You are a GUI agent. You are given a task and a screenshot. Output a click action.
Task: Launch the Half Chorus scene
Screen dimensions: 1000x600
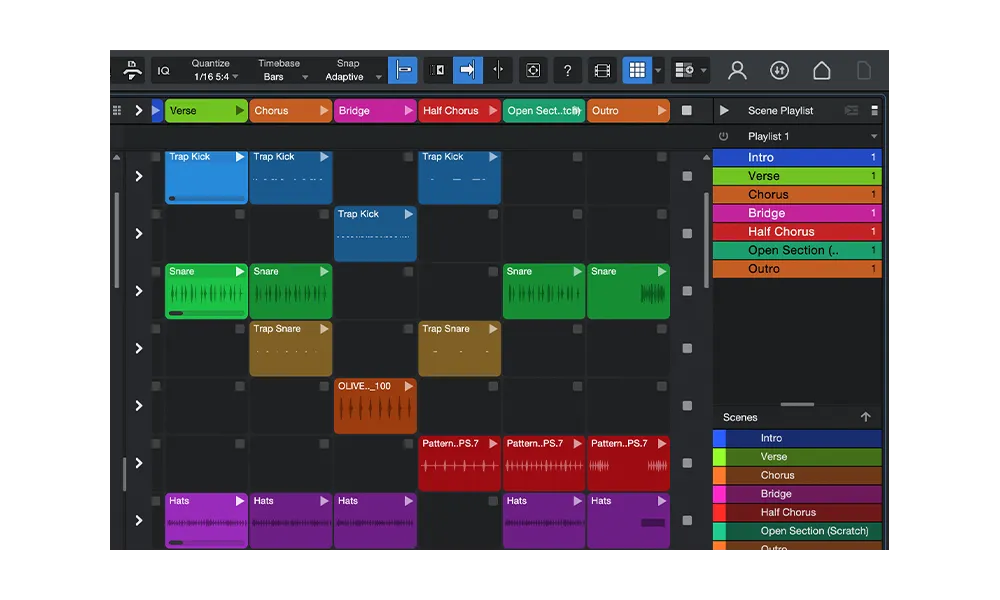click(493, 111)
